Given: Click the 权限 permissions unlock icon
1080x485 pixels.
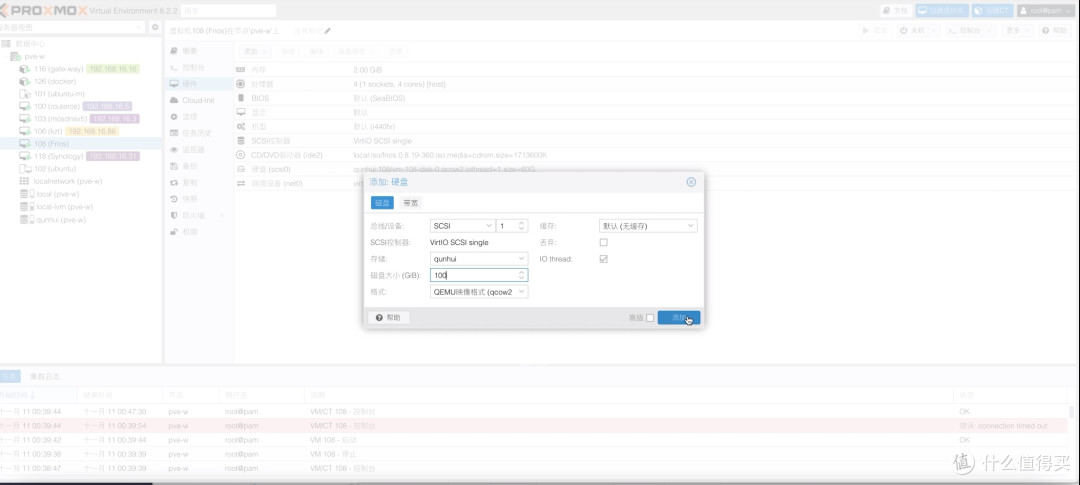Looking at the screenshot, I should pos(174,232).
